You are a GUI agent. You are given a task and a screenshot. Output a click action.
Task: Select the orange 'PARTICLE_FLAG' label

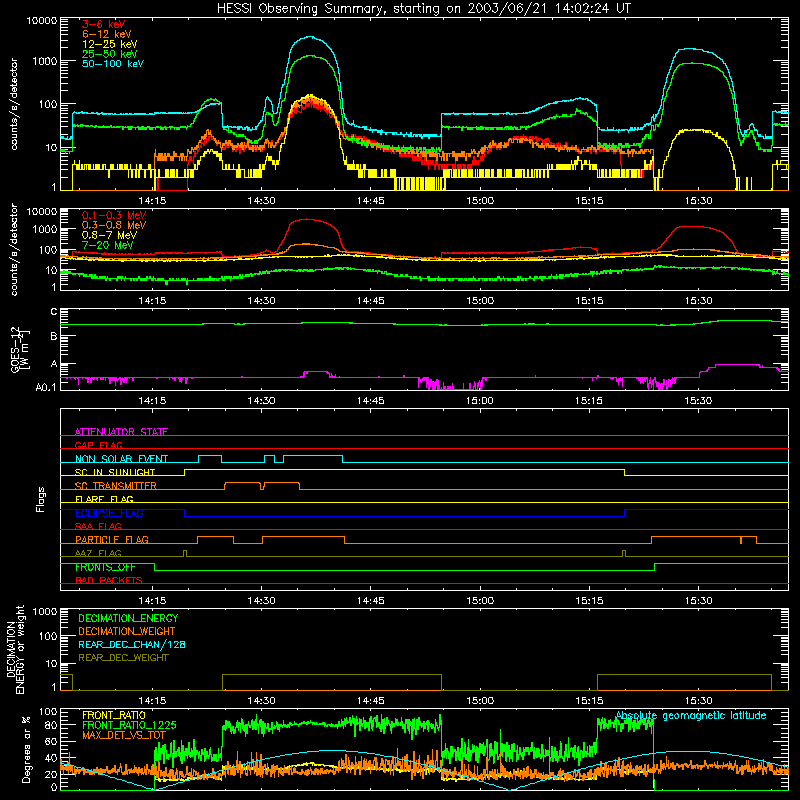pos(112,539)
